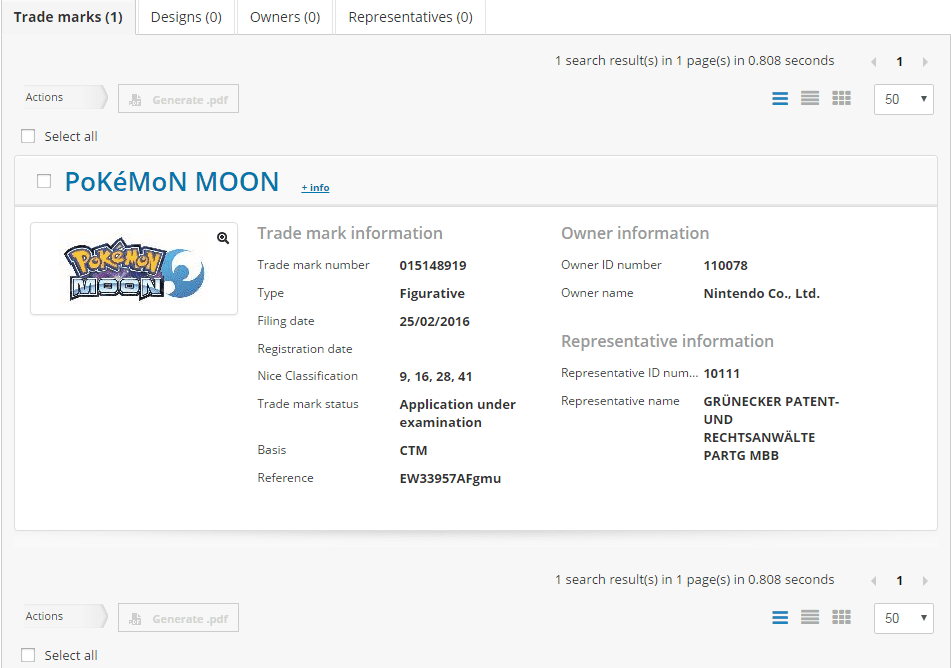Click the + info link
The height and width of the screenshot is (668, 951).
point(315,187)
